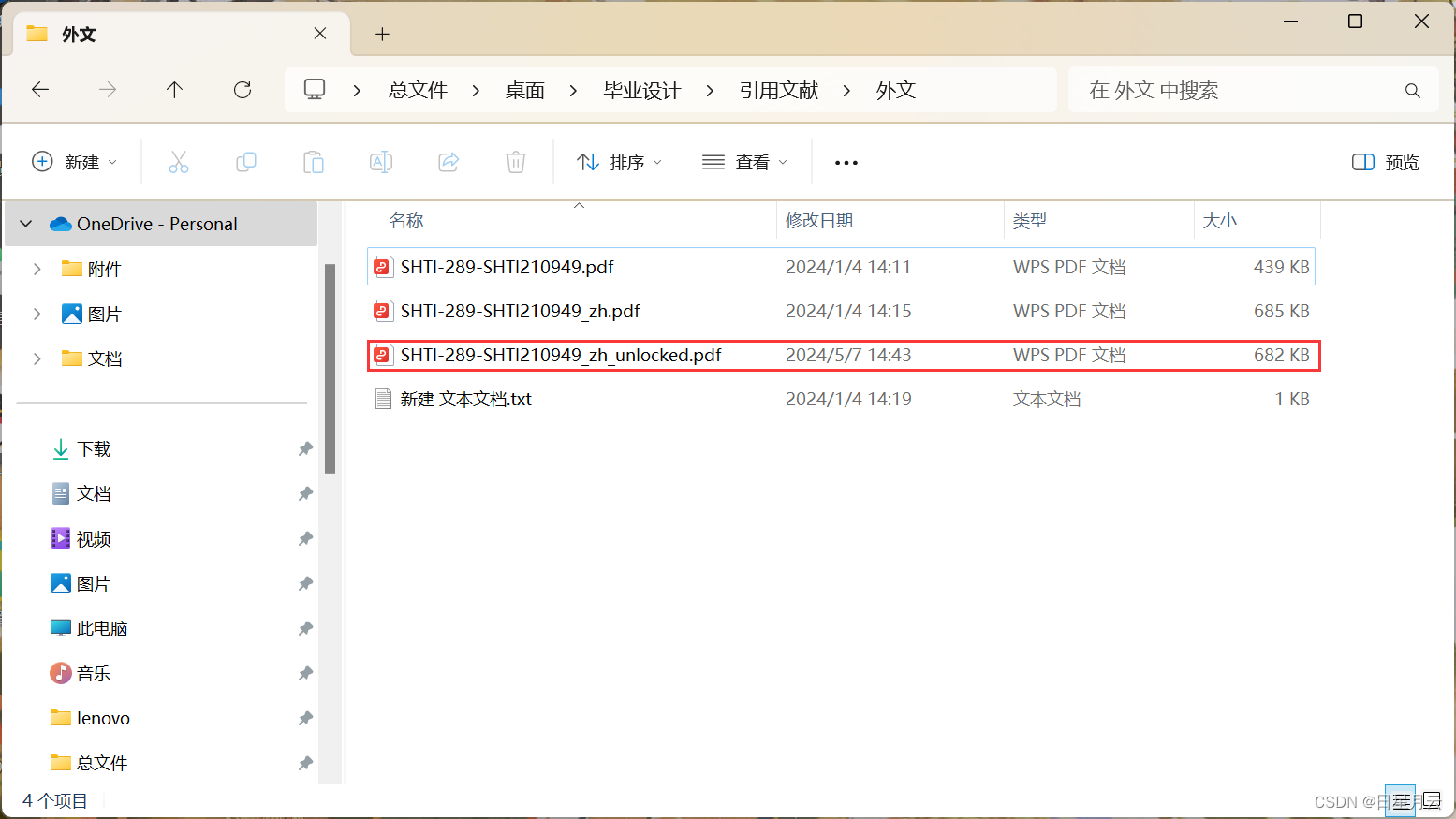
Task: Select file SHTI-289-SHTI210949.pdf
Action: pos(841,267)
